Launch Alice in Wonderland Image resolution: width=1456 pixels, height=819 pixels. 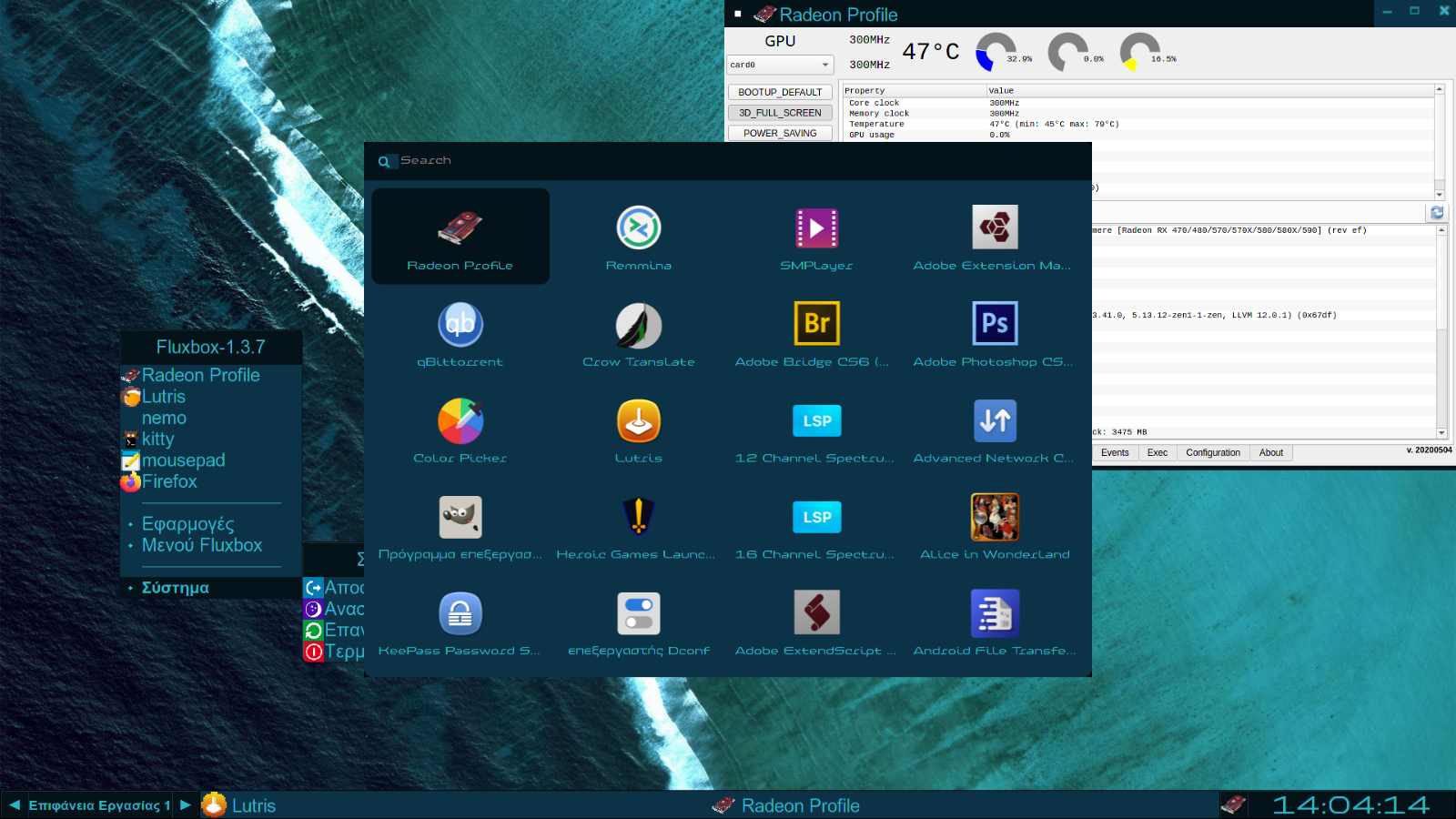tap(995, 526)
